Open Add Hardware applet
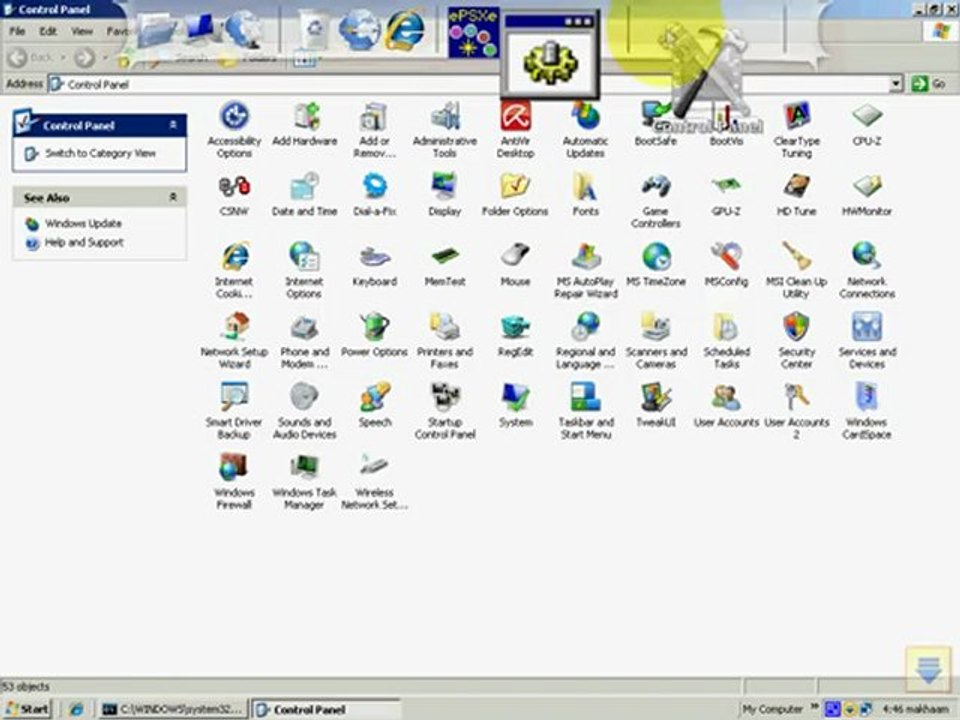Image resolution: width=960 pixels, height=720 pixels. pyautogui.click(x=305, y=124)
